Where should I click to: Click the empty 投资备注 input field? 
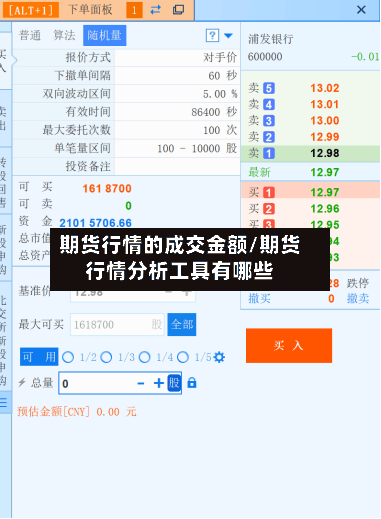pos(176,166)
